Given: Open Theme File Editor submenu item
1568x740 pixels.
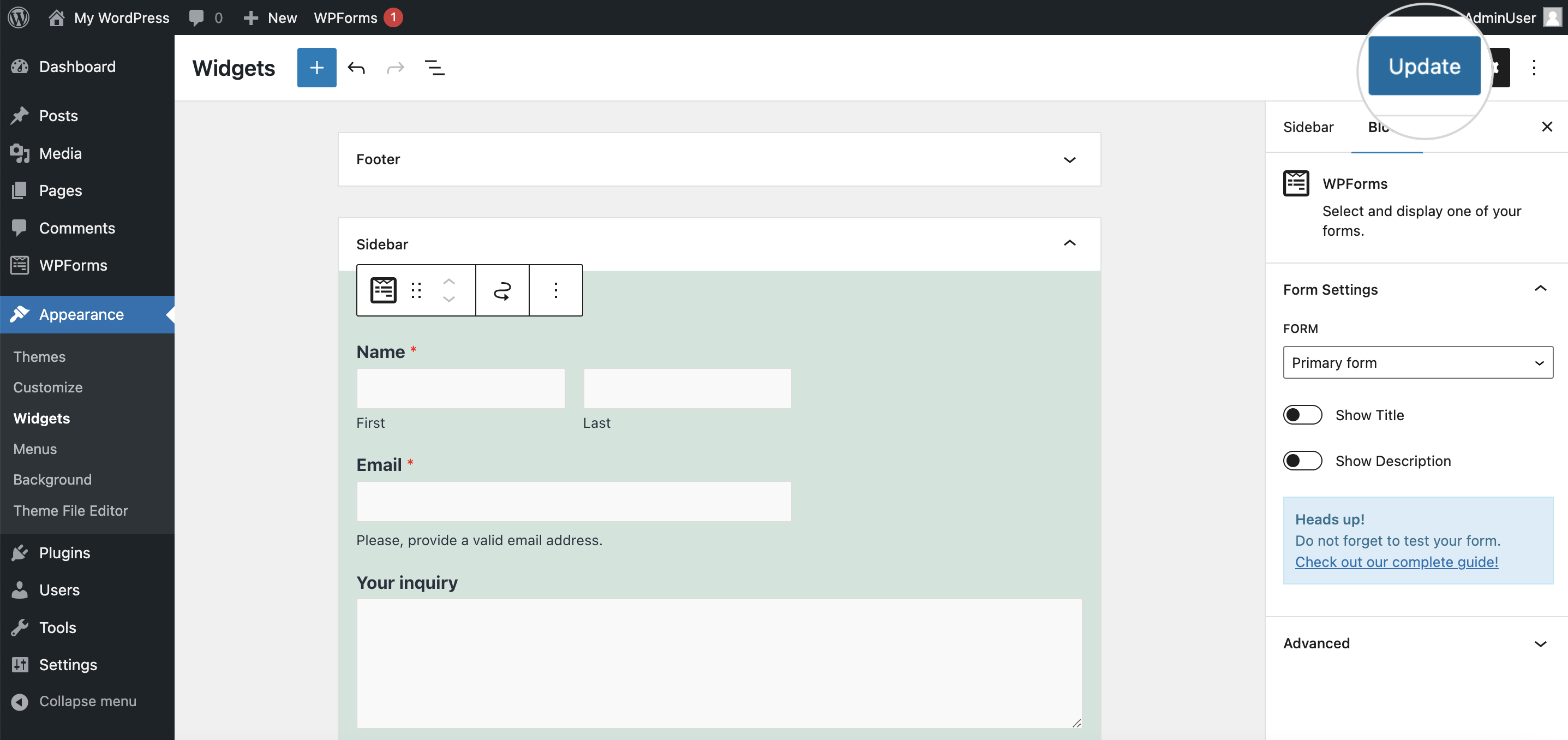Looking at the screenshot, I should tap(70, 510).
